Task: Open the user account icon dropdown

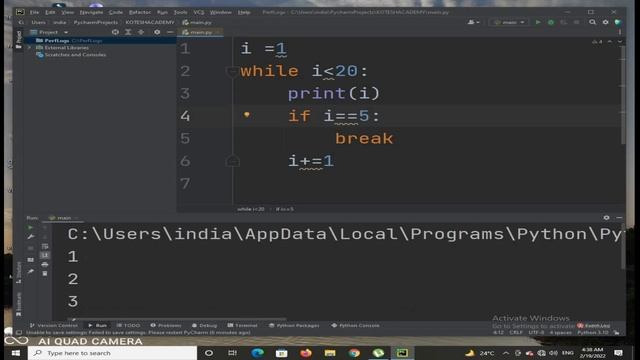Action: point(473,22)
